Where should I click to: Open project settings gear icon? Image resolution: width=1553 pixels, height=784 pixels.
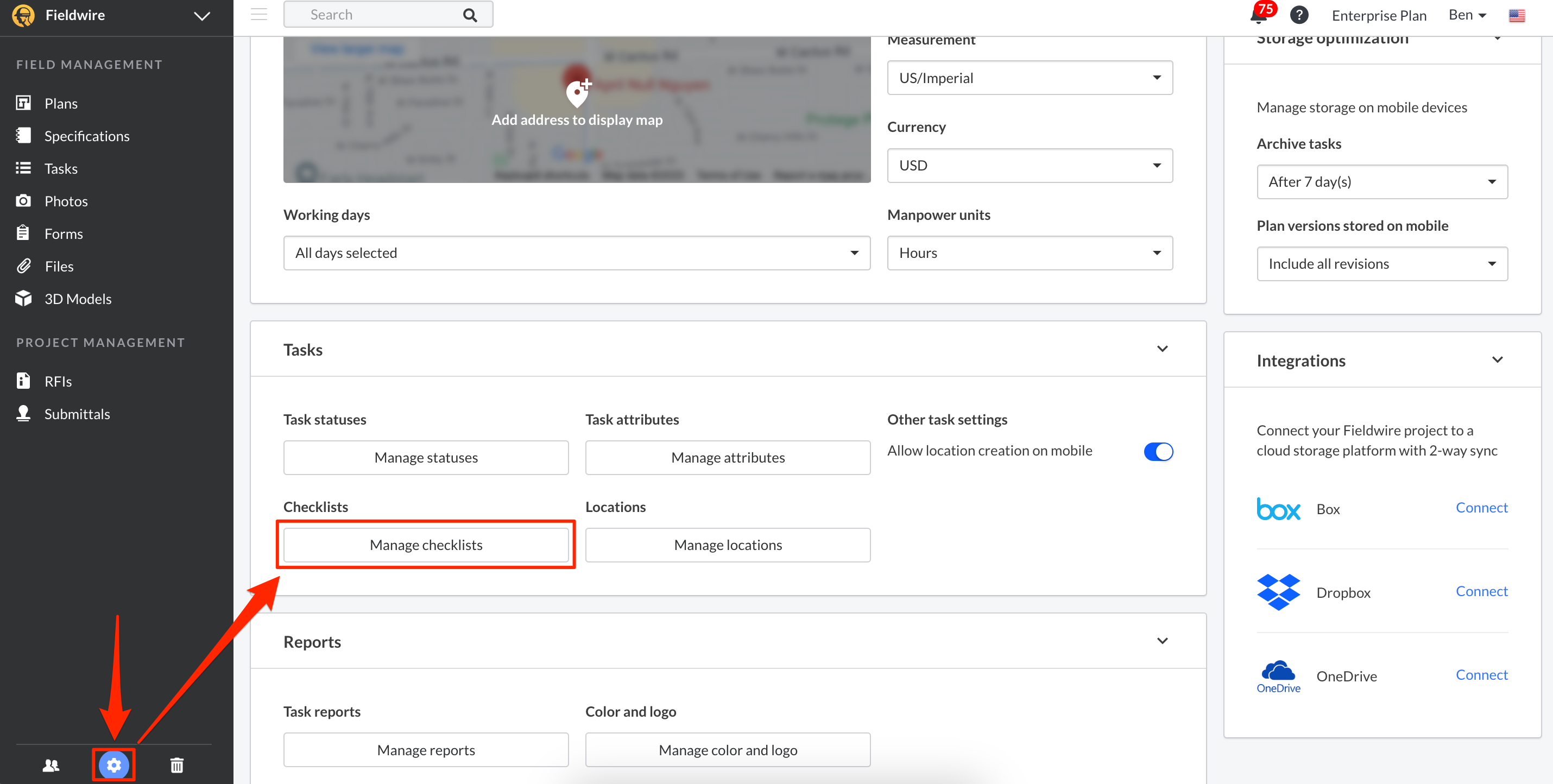(x=114, y=764)
